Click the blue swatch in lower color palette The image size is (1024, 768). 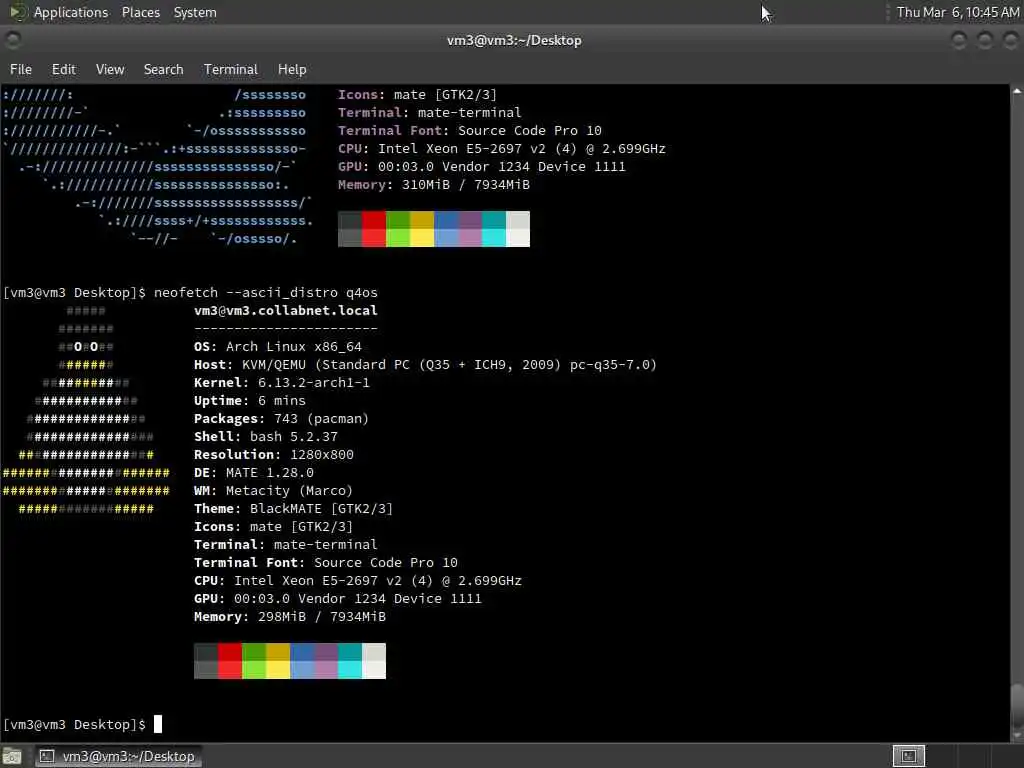[302, 661]
